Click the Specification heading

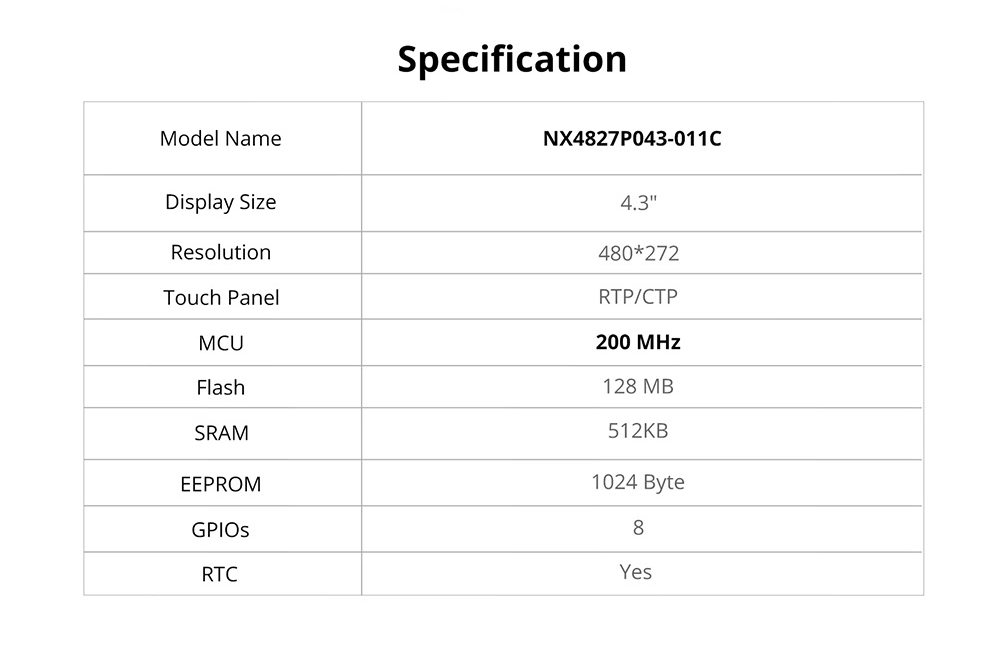click(x=512, y=59)
